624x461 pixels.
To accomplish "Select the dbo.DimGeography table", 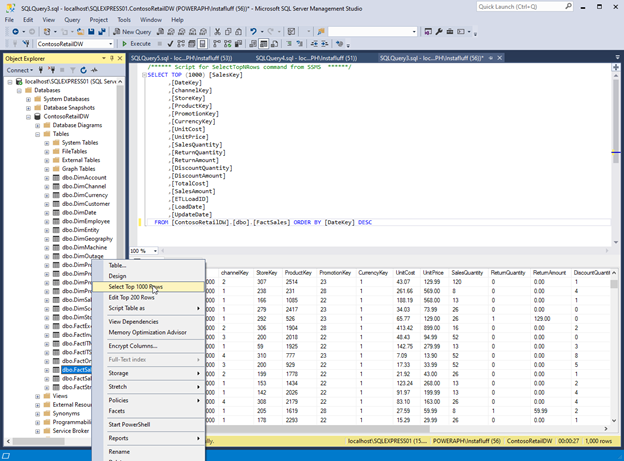I will (x=87, y=239).
